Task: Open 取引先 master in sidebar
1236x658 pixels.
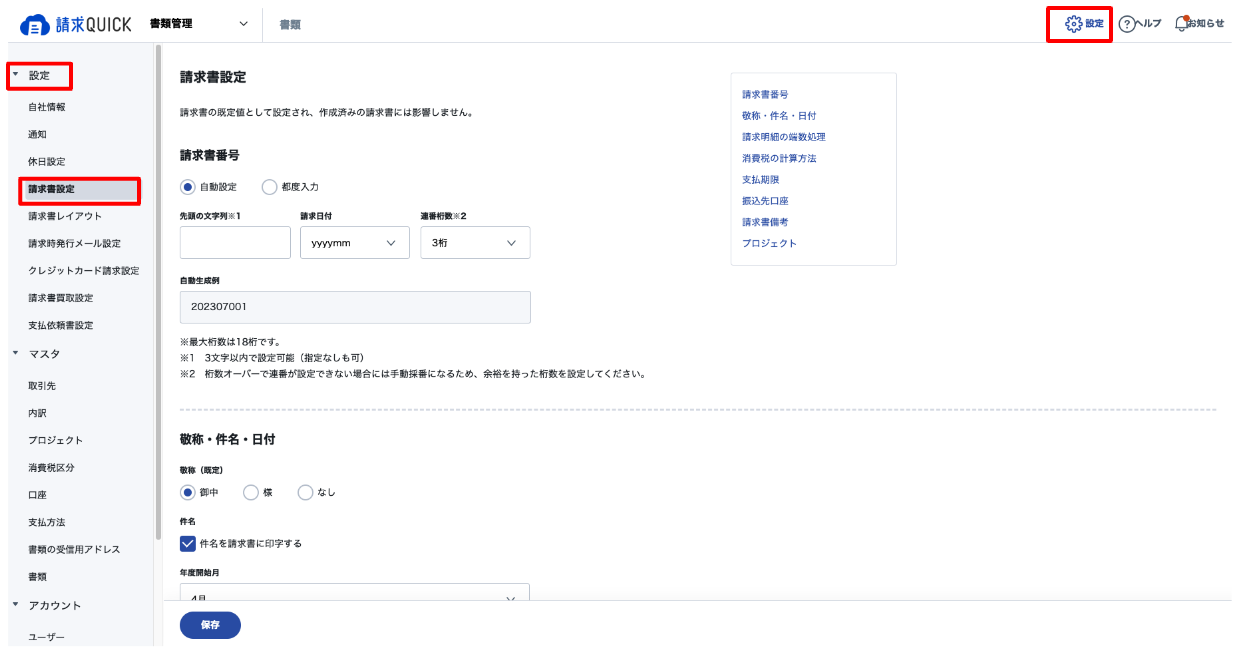Action: coord(42,385)
